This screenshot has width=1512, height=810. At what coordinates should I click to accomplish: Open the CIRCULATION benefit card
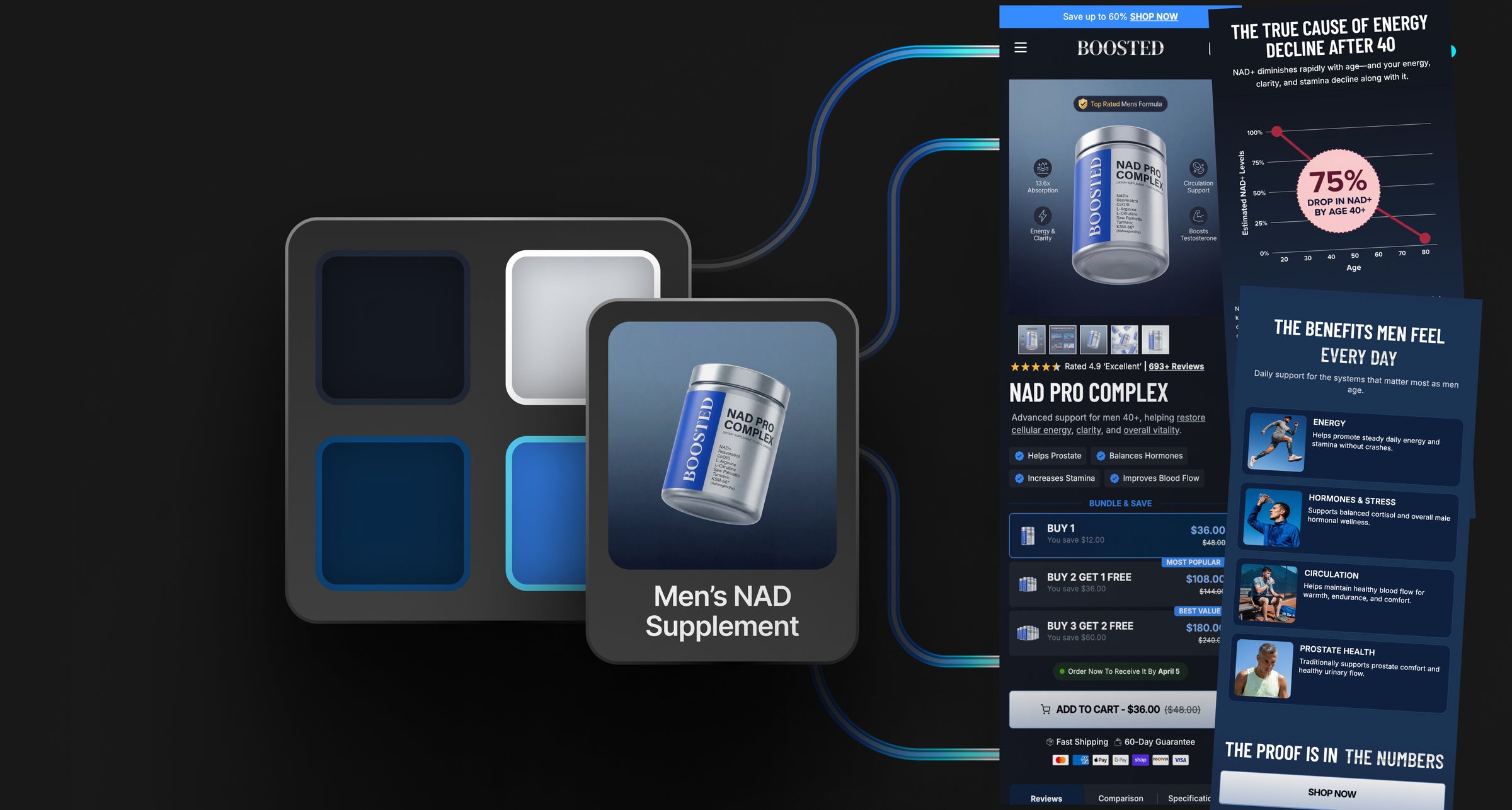pyautogui.click(x=1343, y=598)
